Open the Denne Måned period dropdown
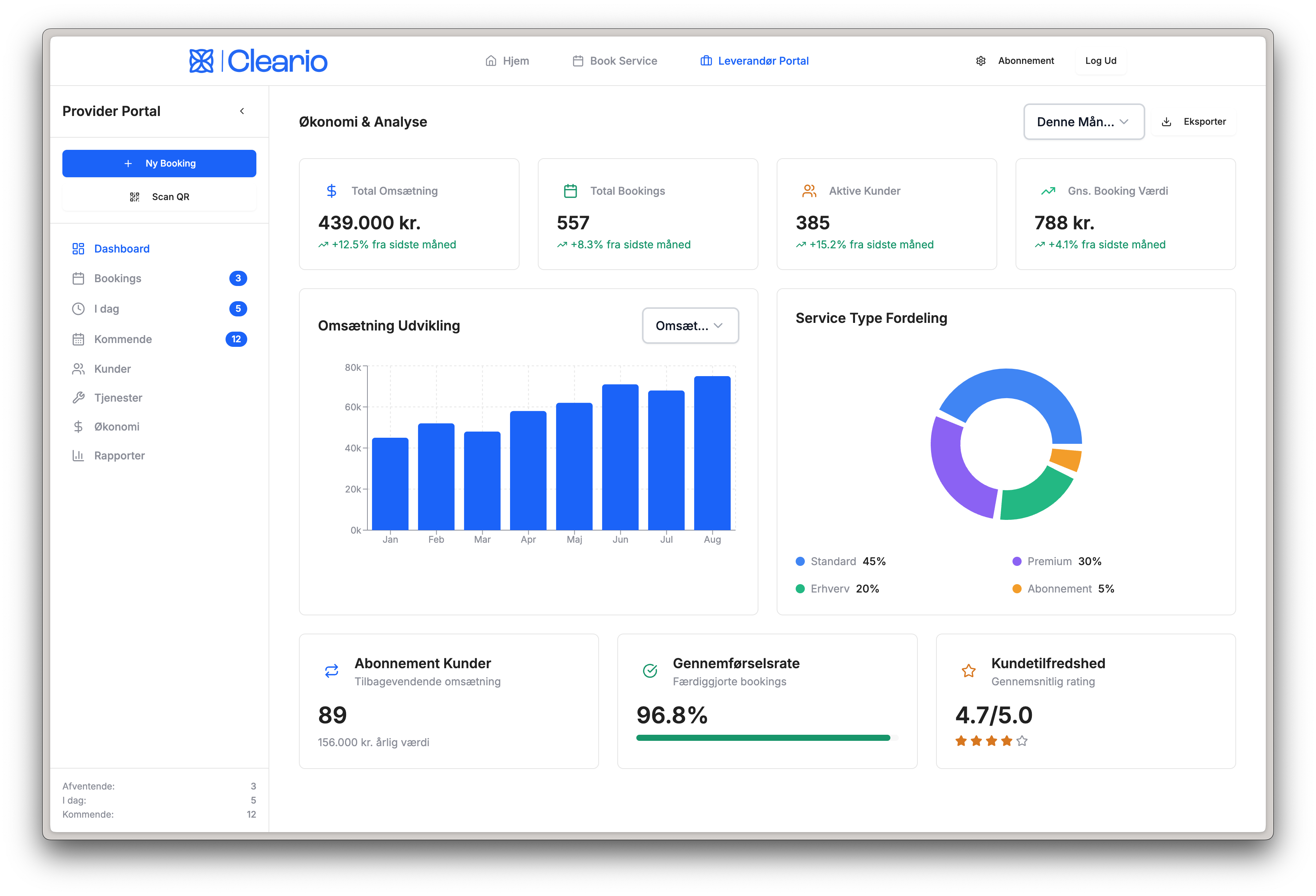This screenshot has height=896, width=1316. pyautogui.click(x=1083, y=122)
